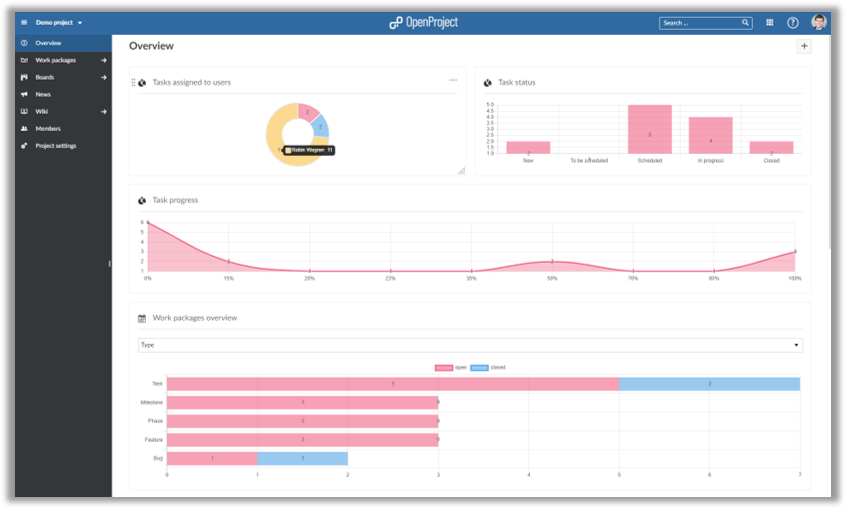The width and height of the screenshot is (846, 509).
Task: Open the three-dots menu on Tasks assigned widget
Action: coord(453,80)
